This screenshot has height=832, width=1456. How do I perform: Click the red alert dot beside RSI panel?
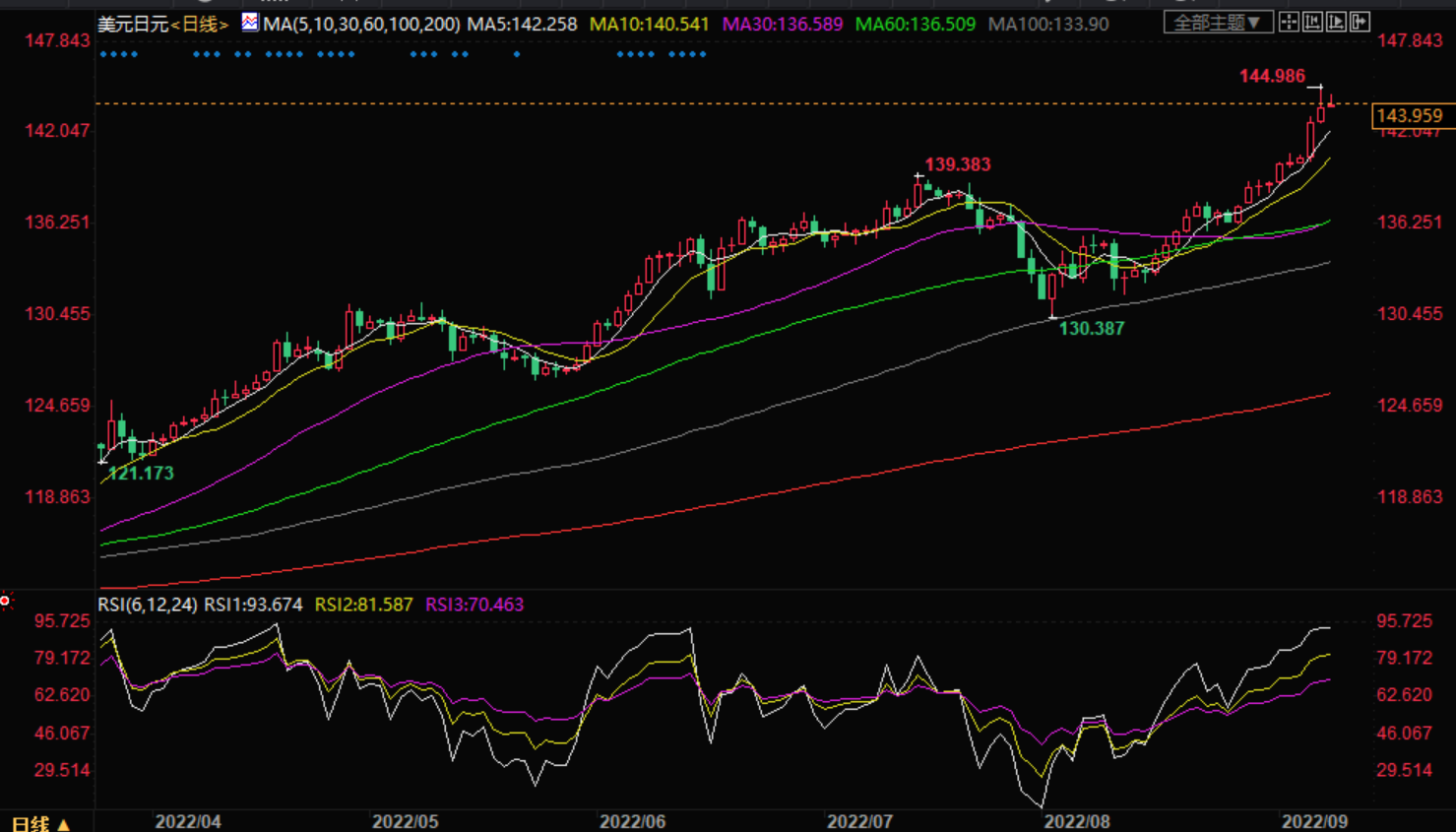pos(6,601)
